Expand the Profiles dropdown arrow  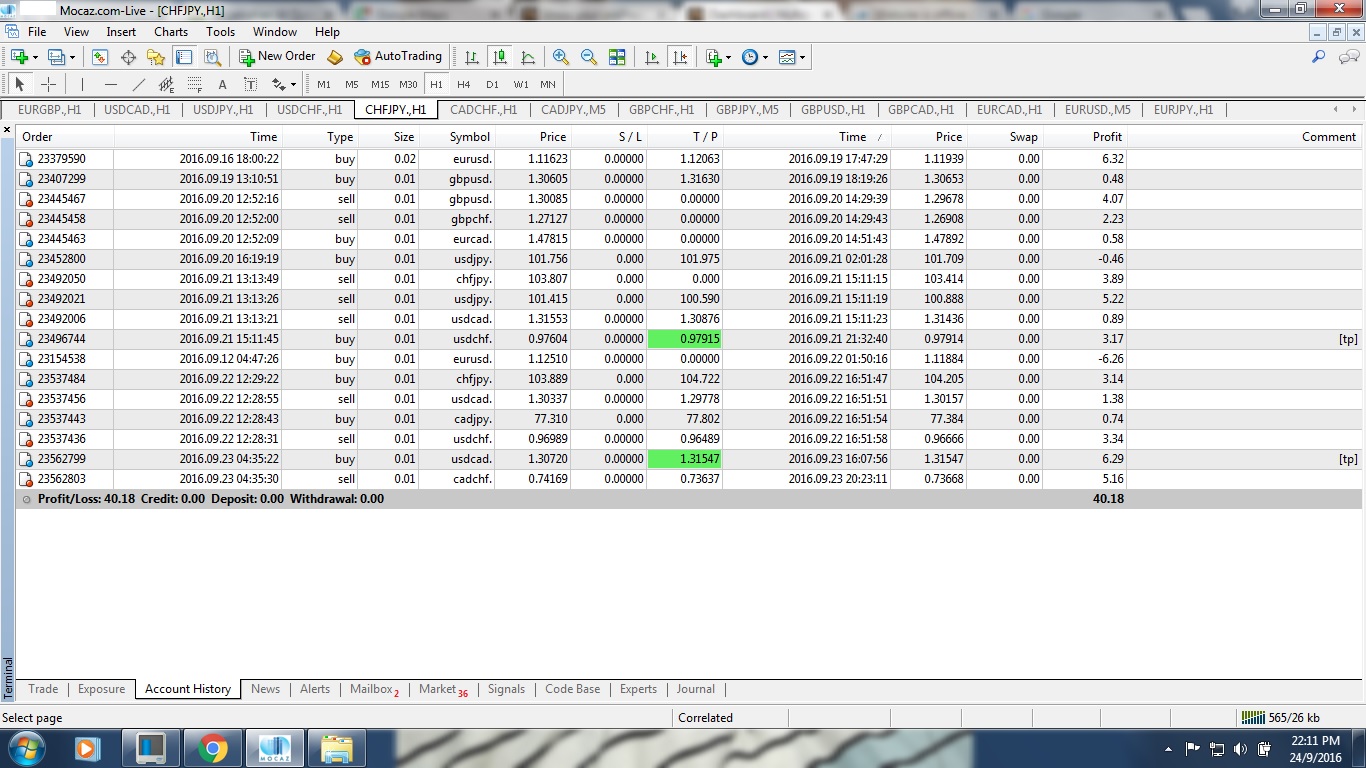[x=72, y=57]
